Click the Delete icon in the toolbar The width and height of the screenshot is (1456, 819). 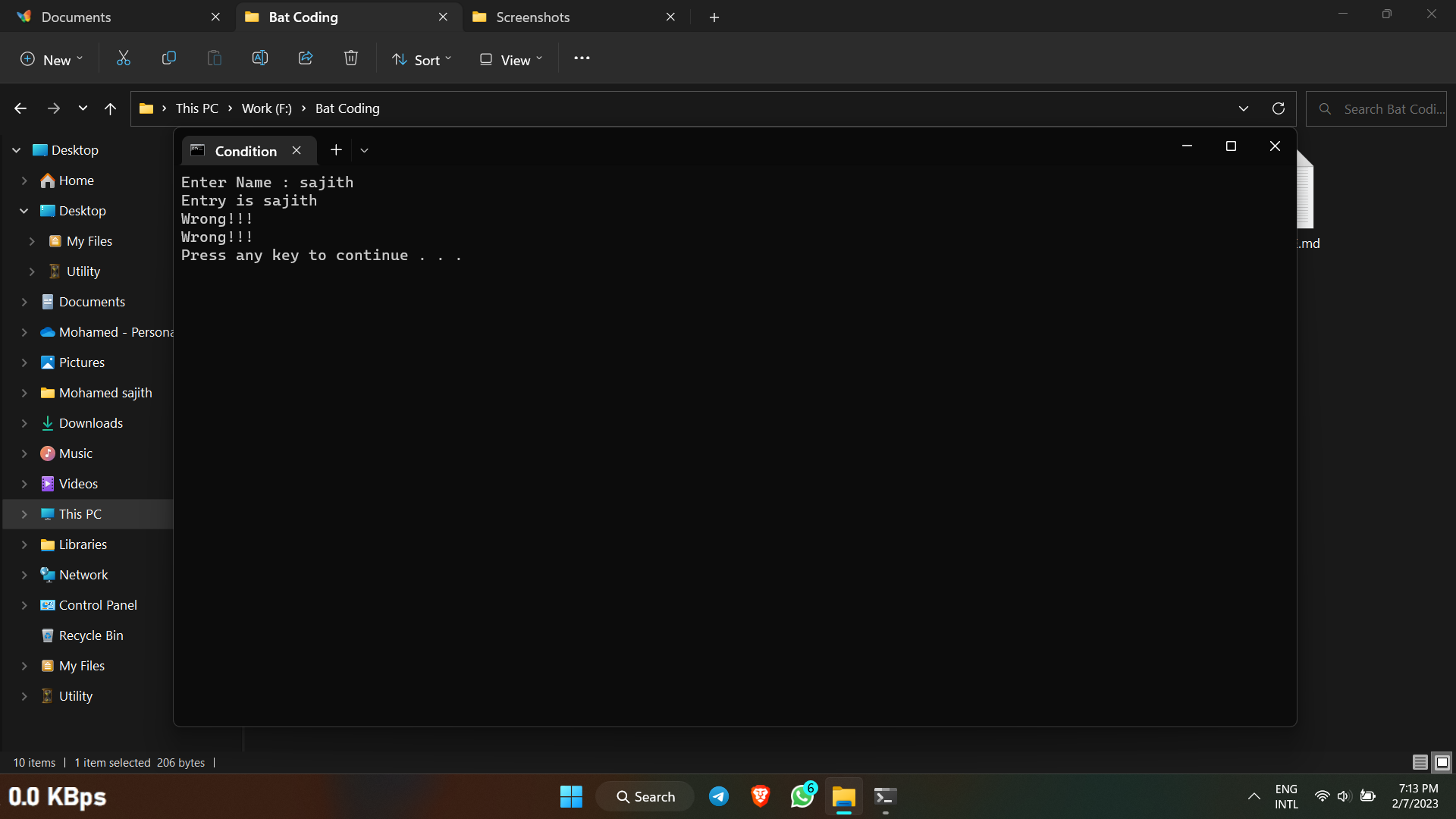coord(350,58)
